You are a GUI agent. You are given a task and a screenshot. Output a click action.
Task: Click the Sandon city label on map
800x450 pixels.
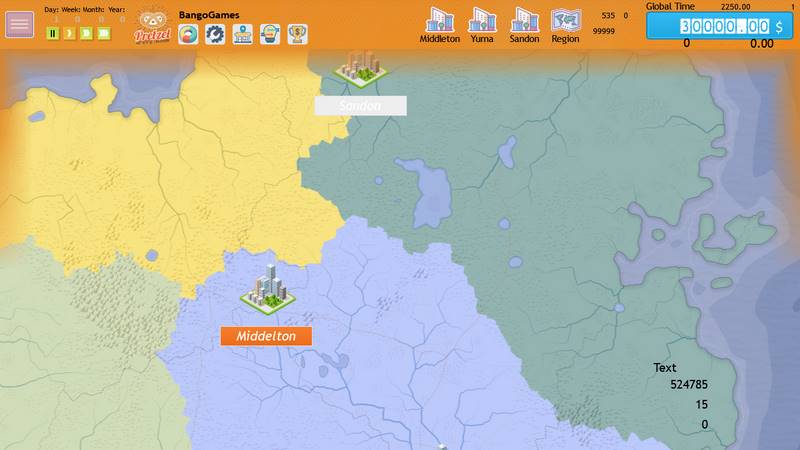(360, 105)
